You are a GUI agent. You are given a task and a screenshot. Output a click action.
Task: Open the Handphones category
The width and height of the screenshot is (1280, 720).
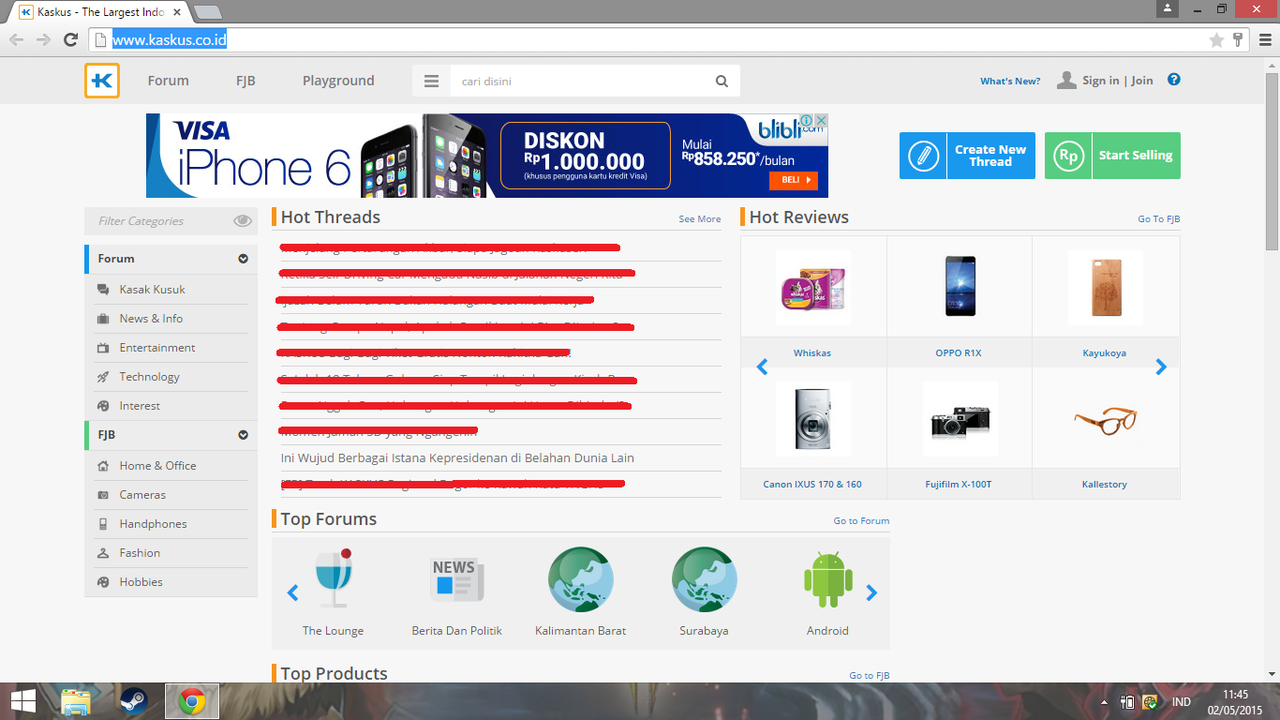[x=153, y=523]
